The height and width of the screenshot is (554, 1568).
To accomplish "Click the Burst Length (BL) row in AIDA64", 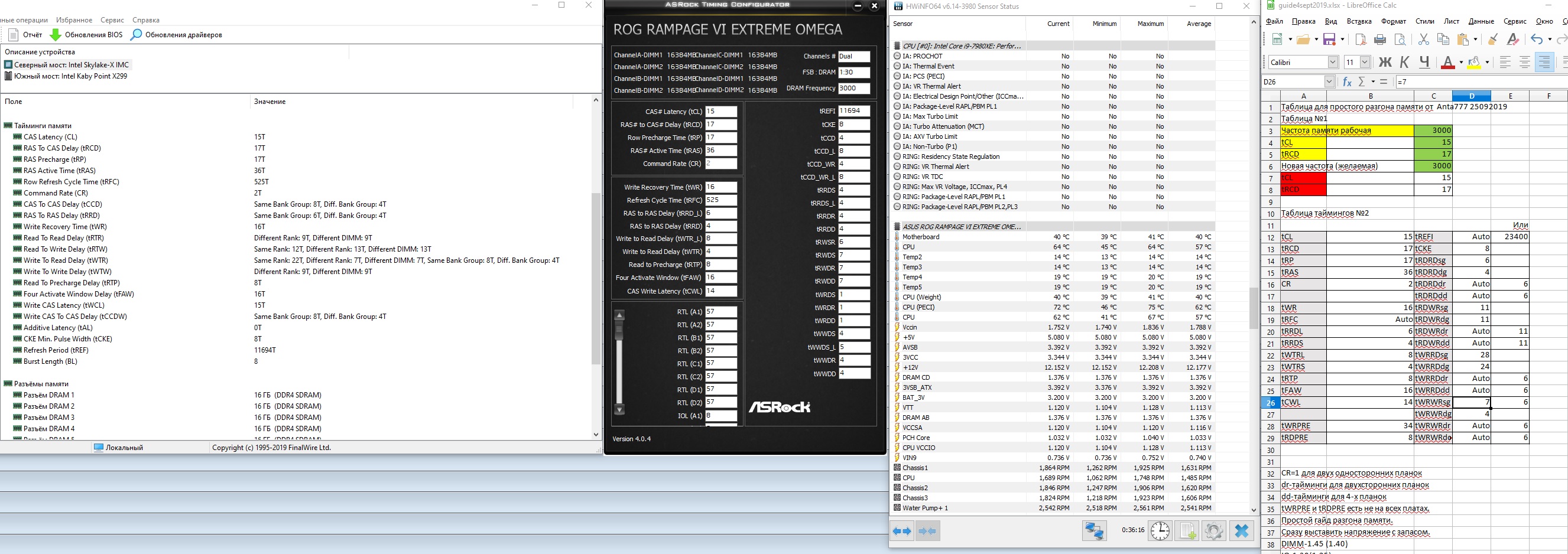I will pyautogui.click(x=295, y=361).
